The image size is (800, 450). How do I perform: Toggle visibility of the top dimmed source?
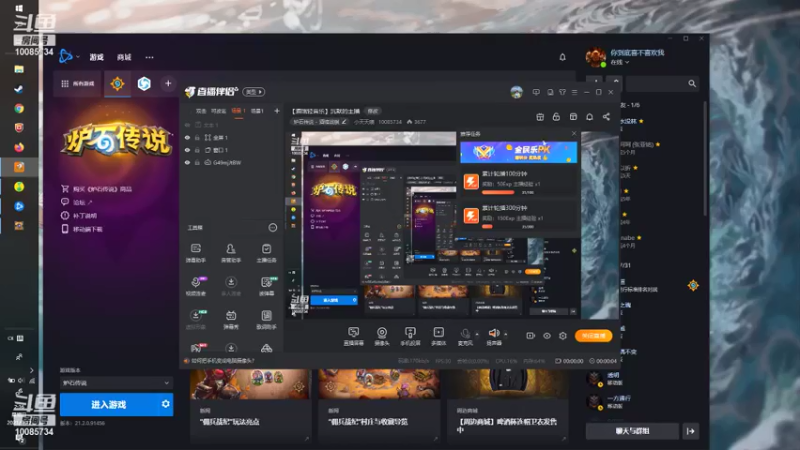tap(187, 125)
